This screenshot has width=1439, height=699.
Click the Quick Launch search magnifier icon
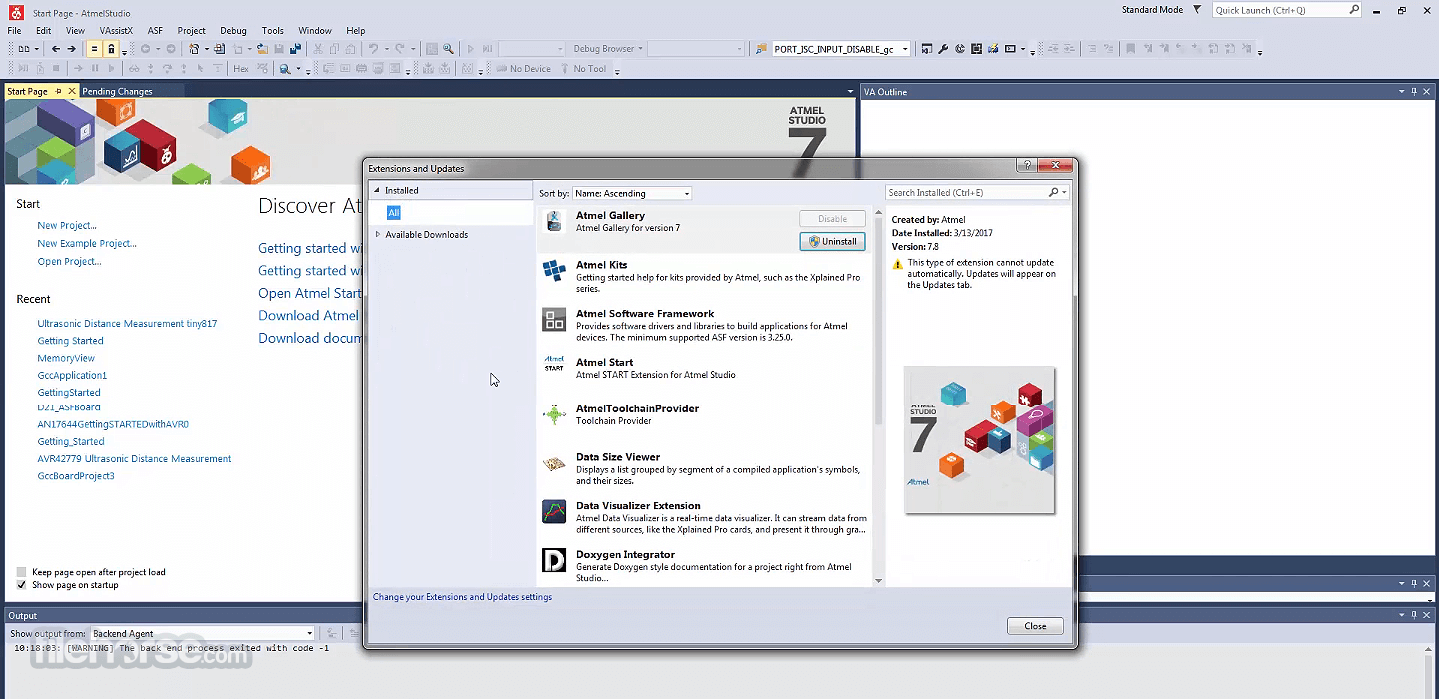[x=1354, y=10]
